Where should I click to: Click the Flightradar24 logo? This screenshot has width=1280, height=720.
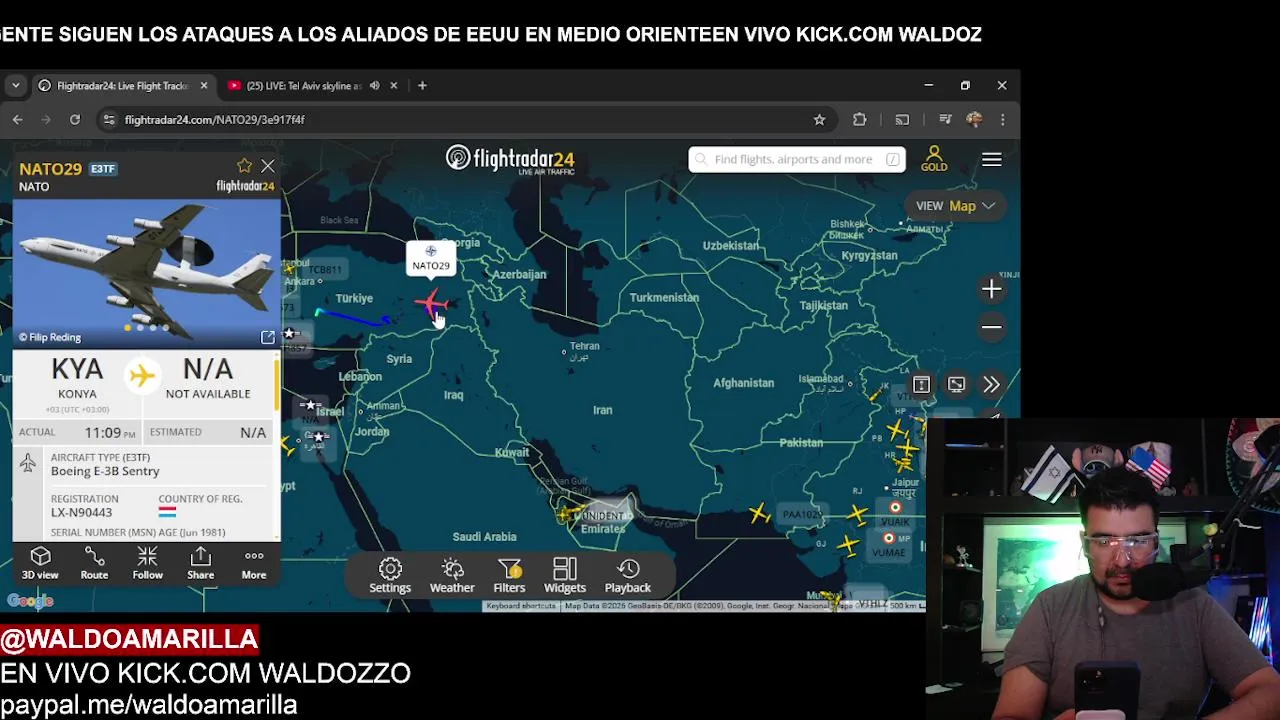[510, 159]
